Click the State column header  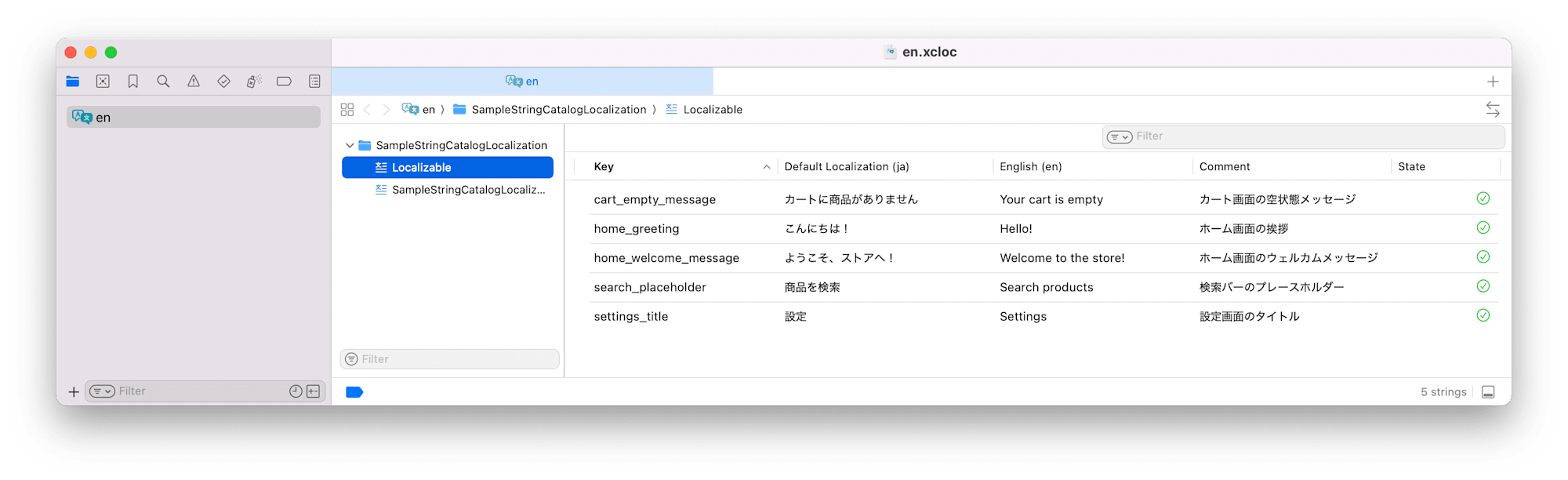point(1412,167)
